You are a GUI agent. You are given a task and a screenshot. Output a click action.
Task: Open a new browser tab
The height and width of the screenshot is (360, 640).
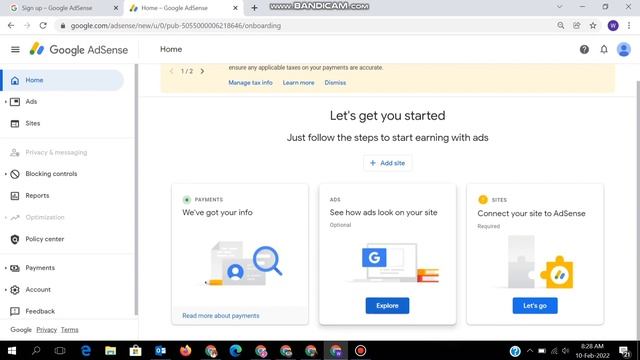pos(254,8)
